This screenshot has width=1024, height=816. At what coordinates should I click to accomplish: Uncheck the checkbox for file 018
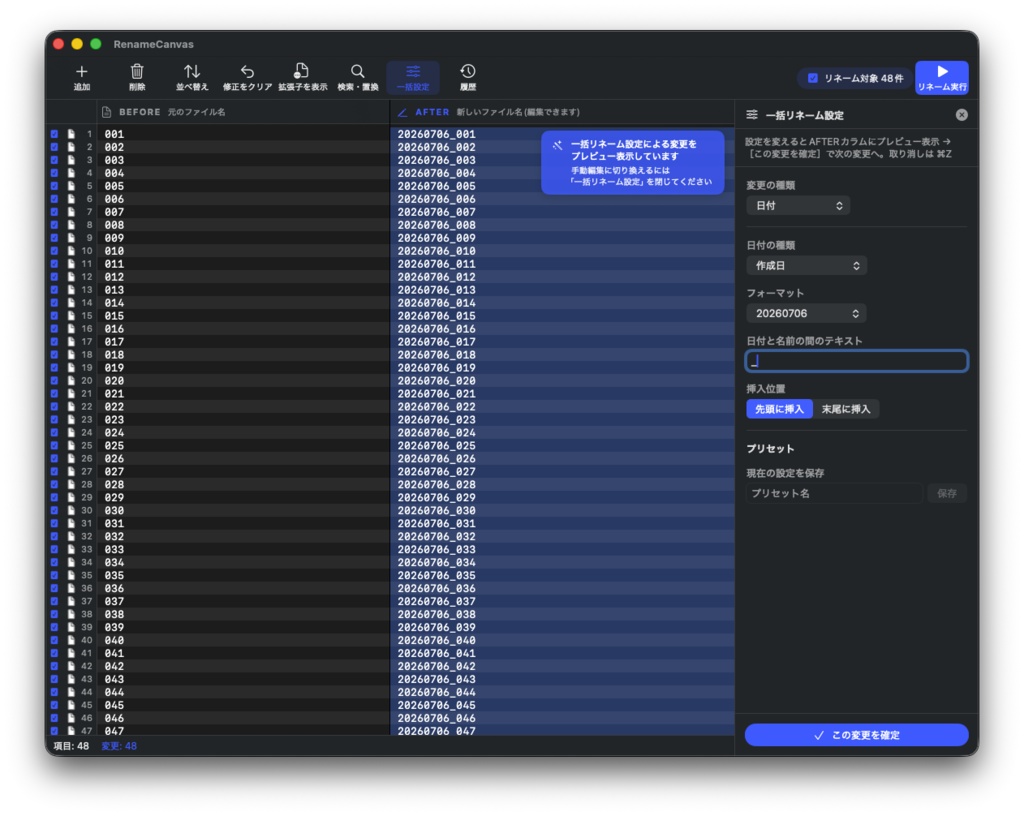54,354
